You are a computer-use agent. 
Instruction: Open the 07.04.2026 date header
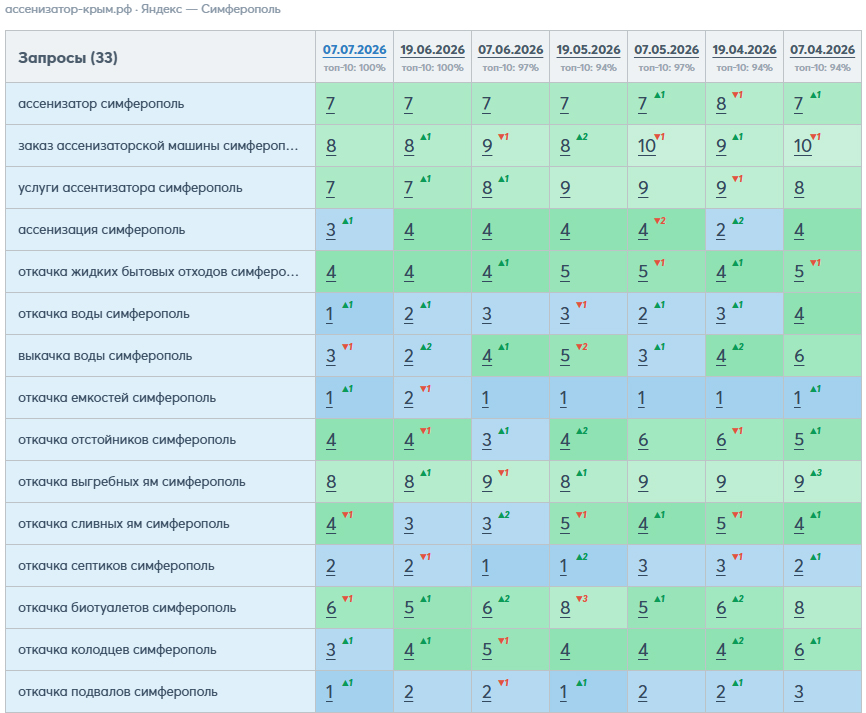(822, 50)
